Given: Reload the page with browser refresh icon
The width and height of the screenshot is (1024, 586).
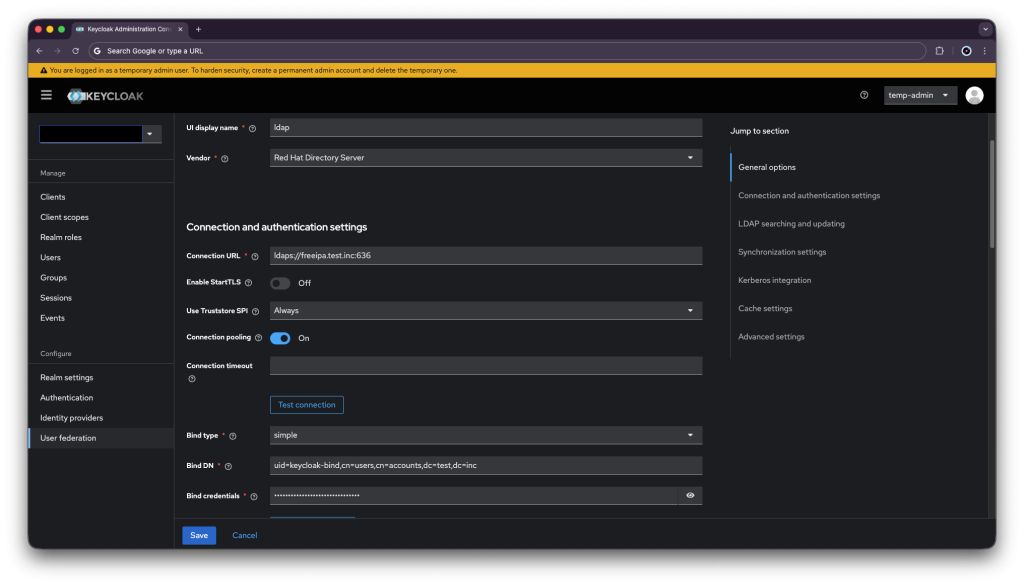Looking at the screenshot, I should click(75, 50).
